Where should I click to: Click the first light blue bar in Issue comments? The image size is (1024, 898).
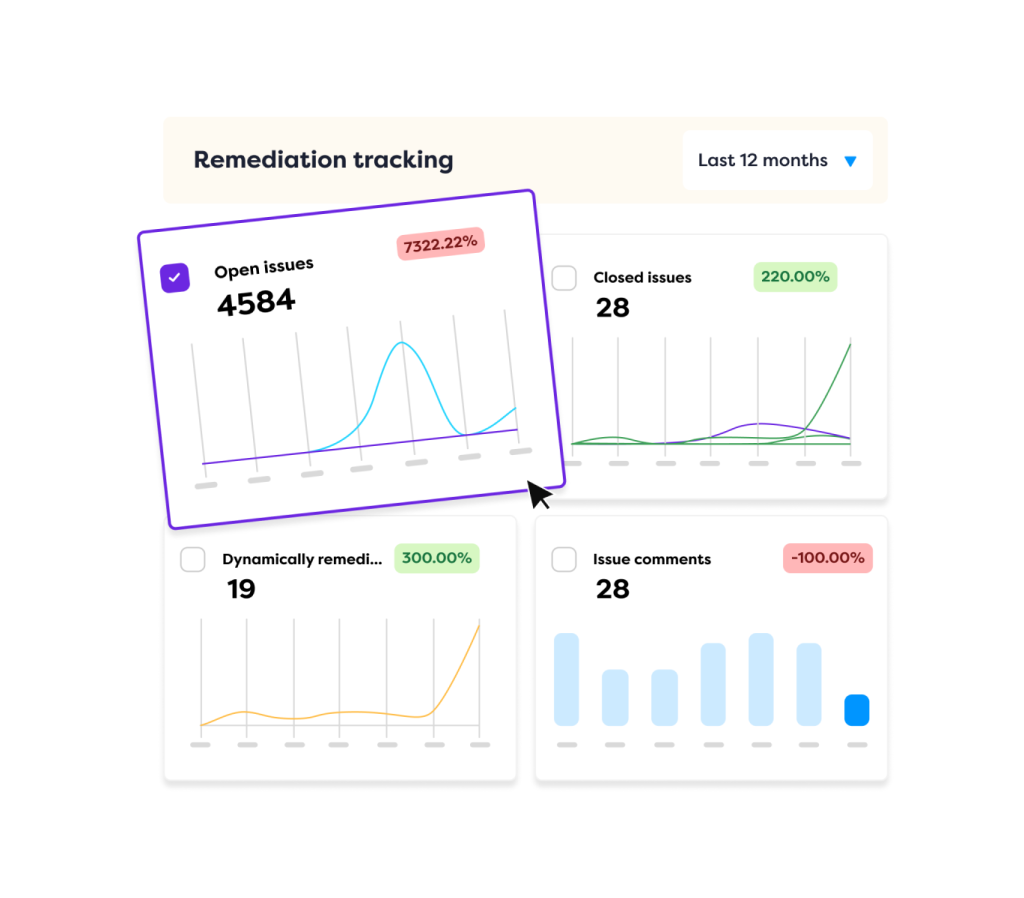[566, 679]
